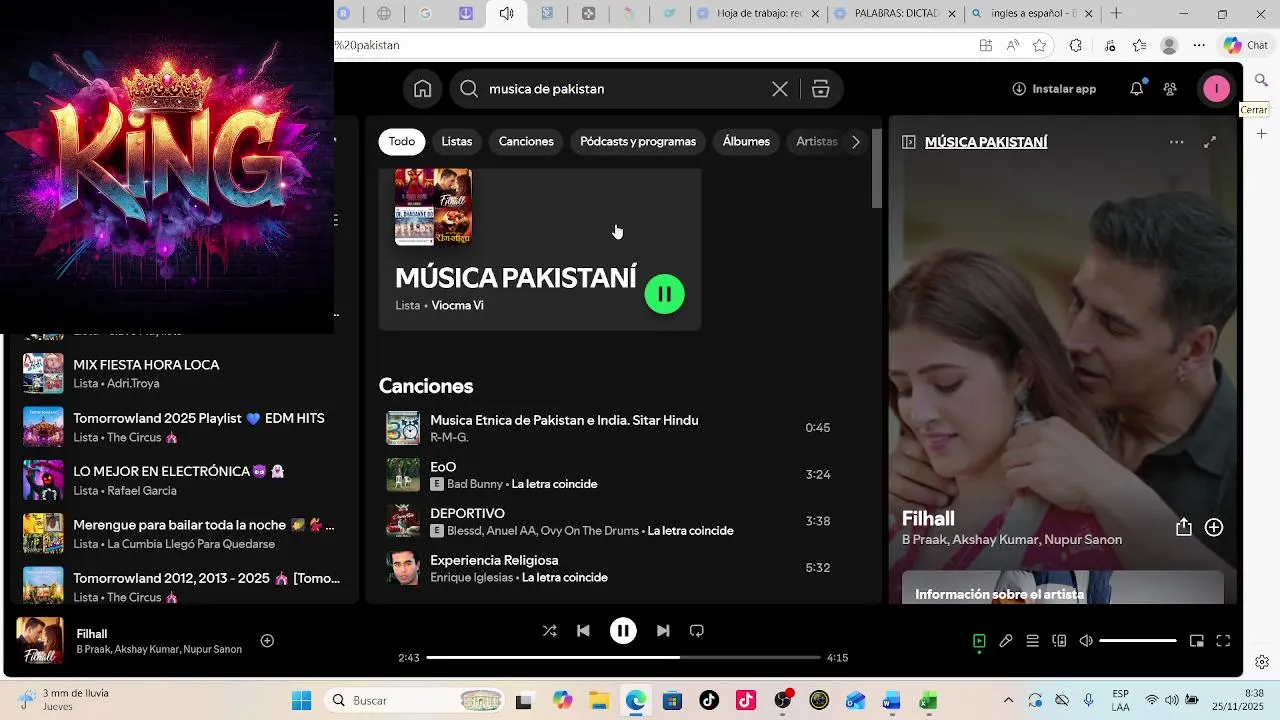Click the results vertical scrollbar

coord(877,170)
